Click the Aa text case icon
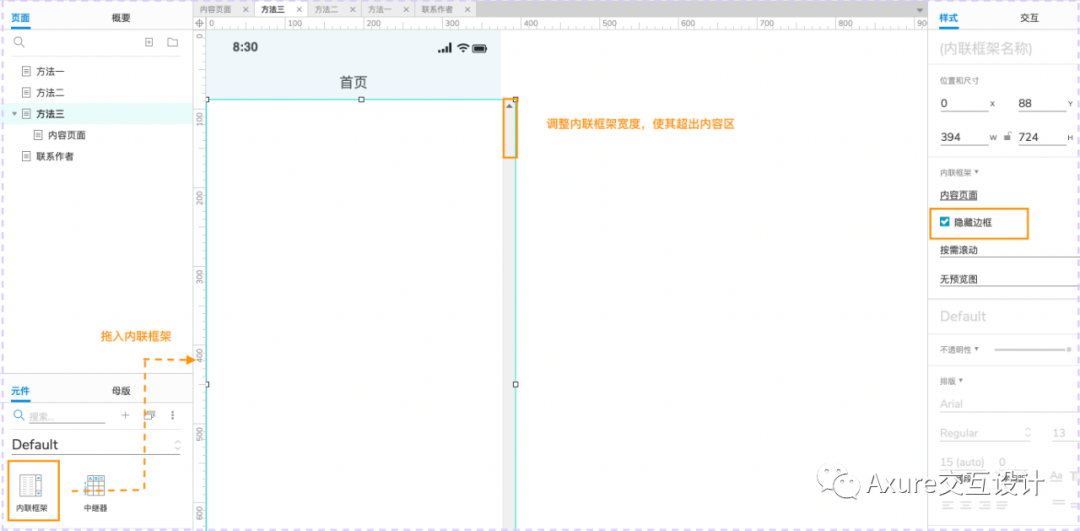 pos(1056,476)
